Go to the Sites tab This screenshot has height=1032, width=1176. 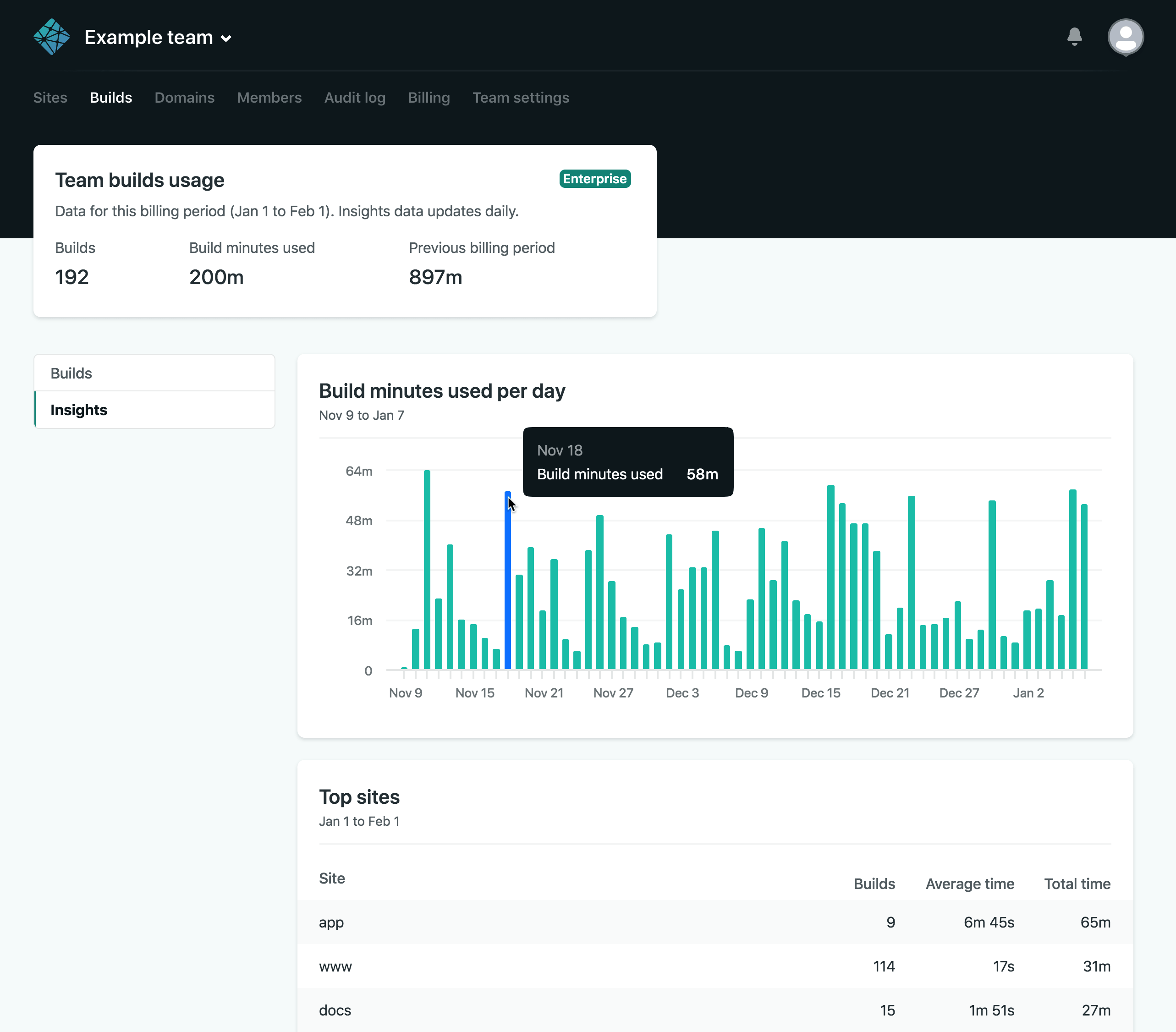[50, 98]
